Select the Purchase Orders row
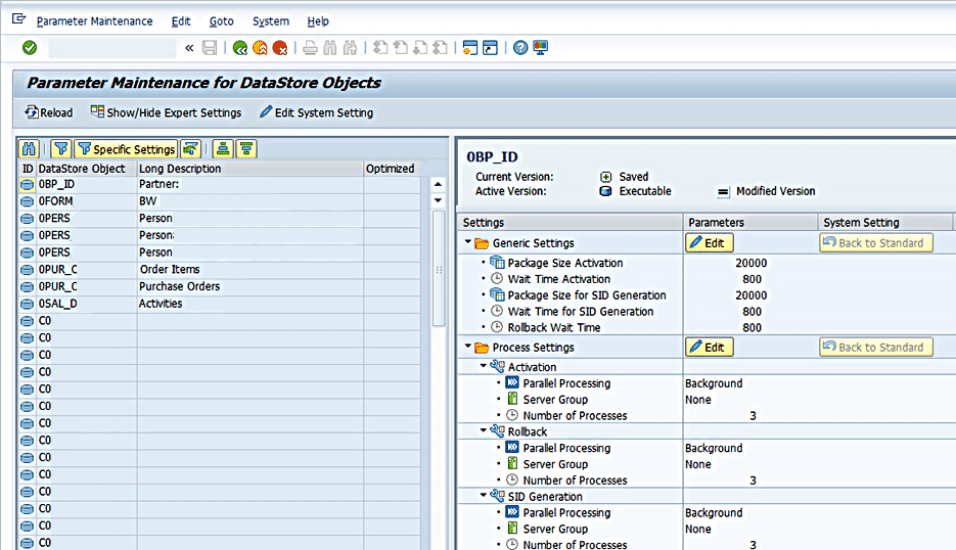The width and height of the screenshot is (956, 550). click(219, 287)
